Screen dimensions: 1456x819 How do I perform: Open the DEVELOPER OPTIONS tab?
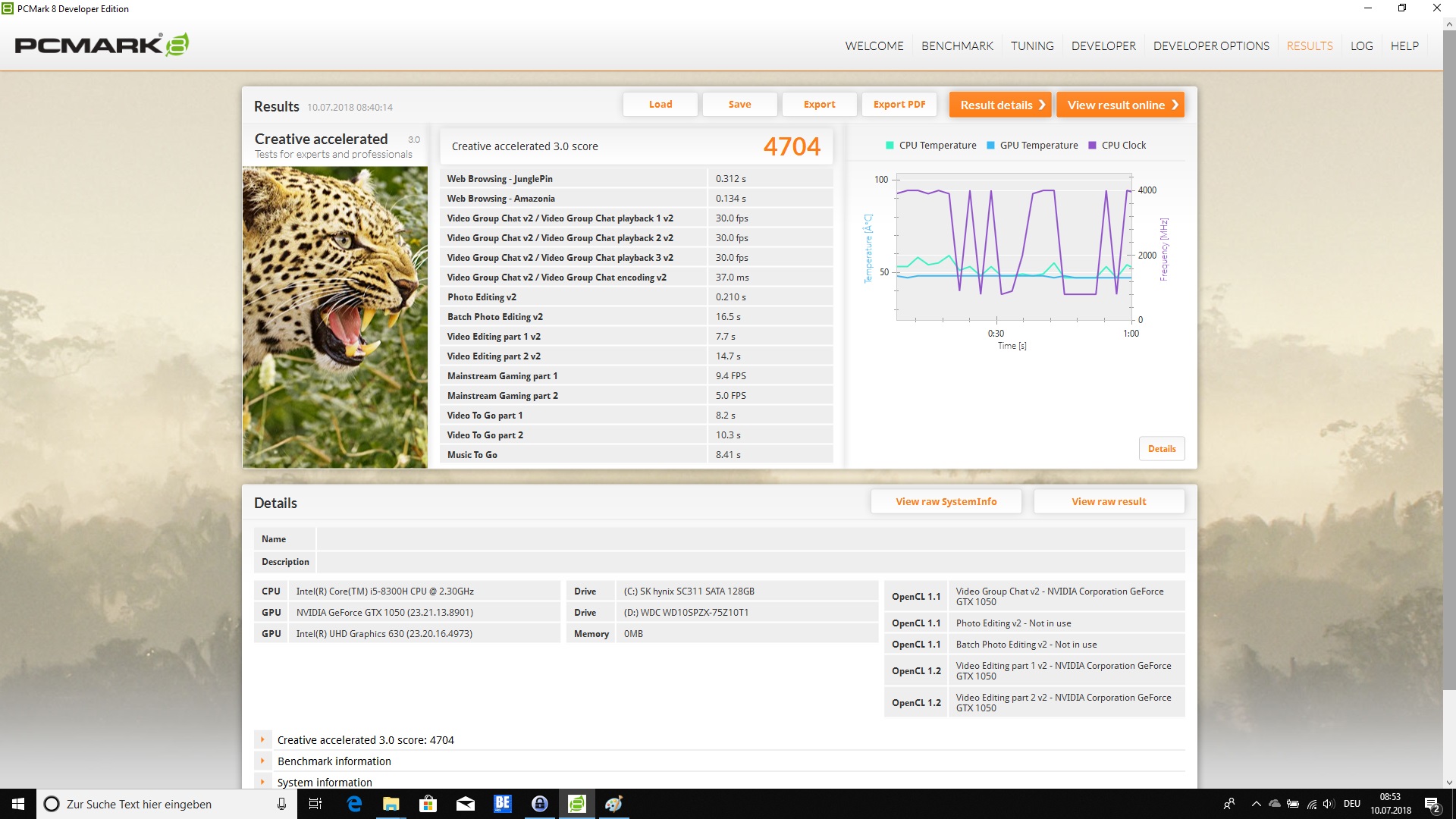[x=1211, y=46]
